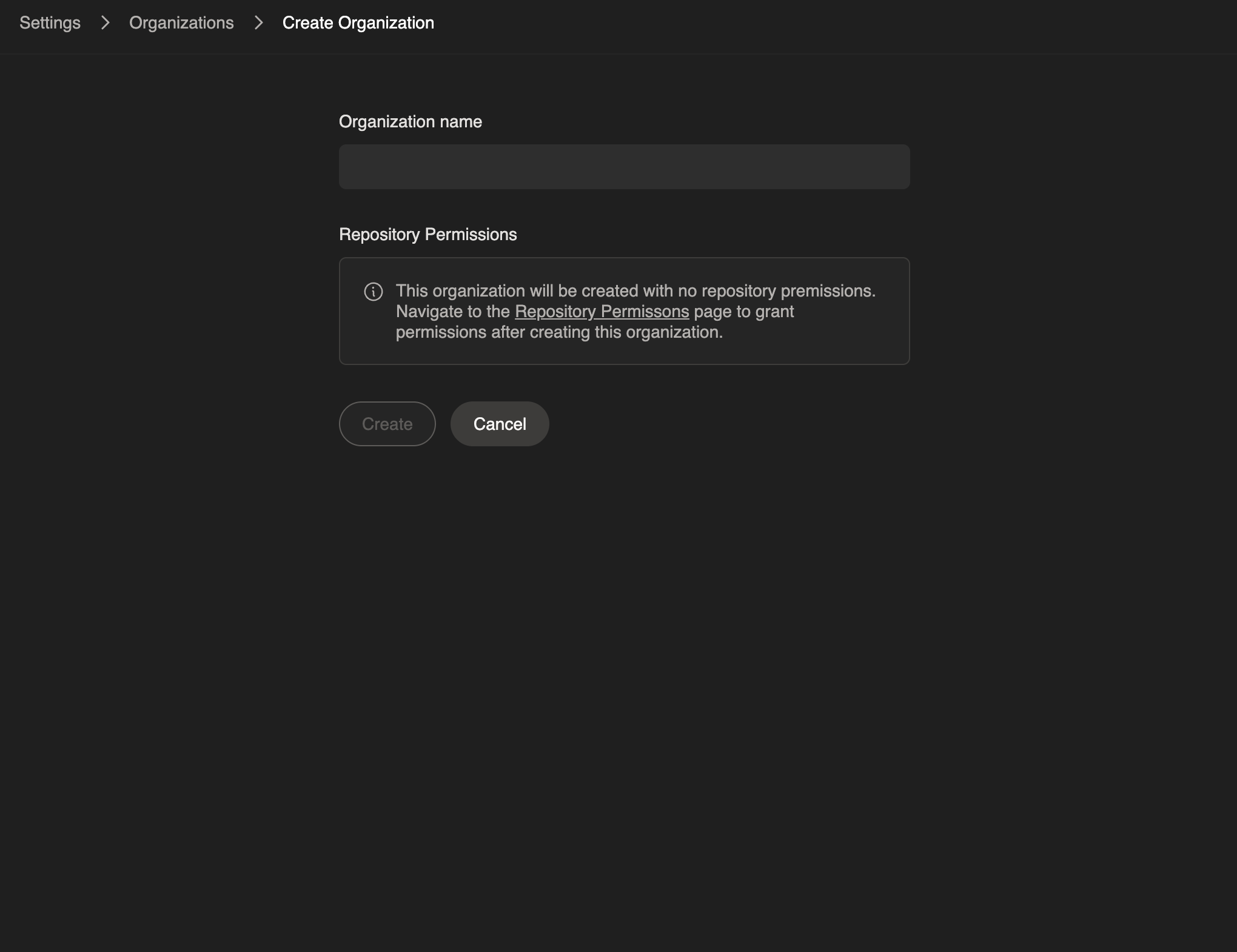This screenshot has width=1237, height=952.
Task: Select the Create Organization breadcrumb
Action: coord(358,23)
